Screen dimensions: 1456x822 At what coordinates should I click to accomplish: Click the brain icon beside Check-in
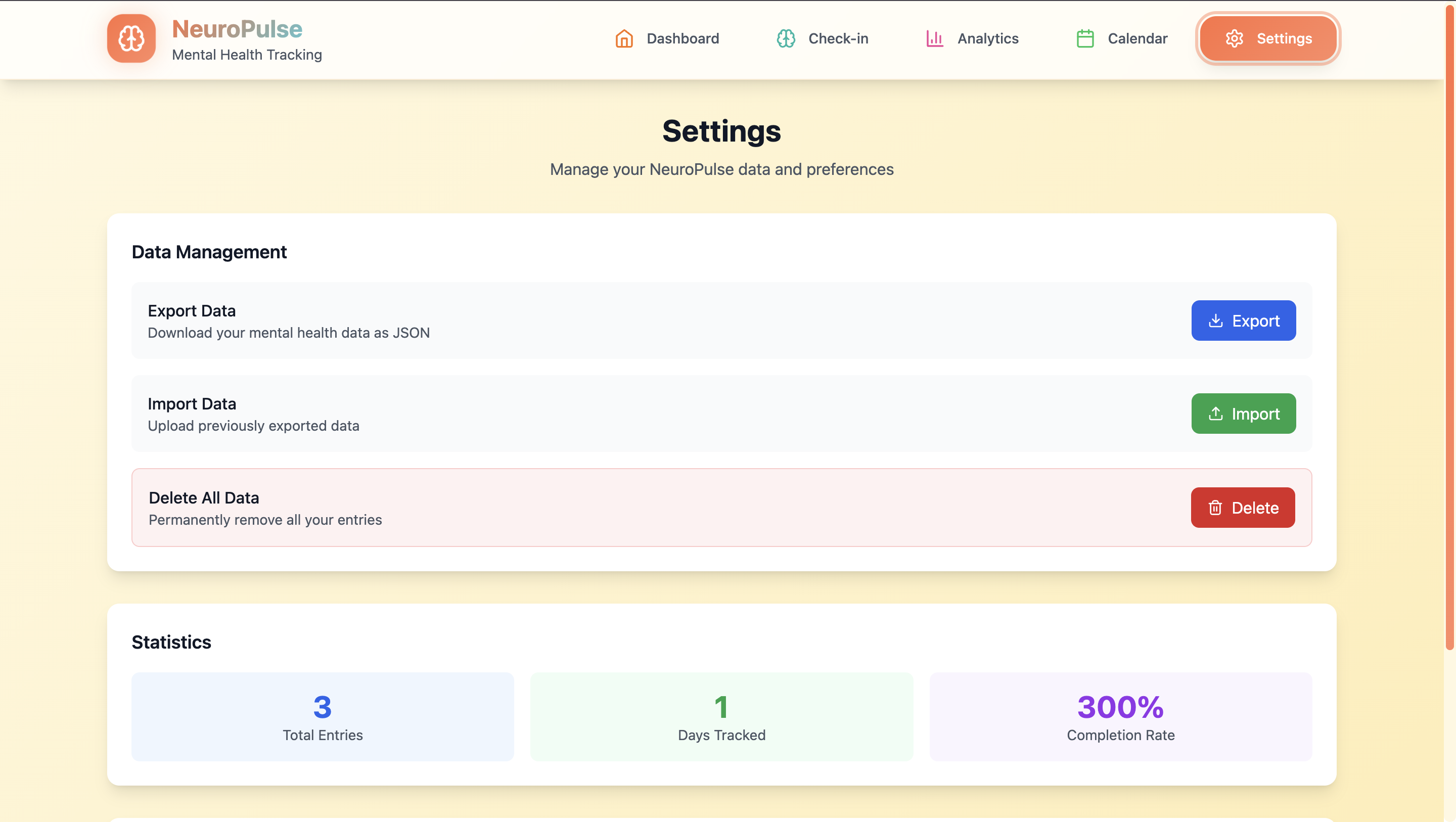pyautogui.click(x=786, y=38)
